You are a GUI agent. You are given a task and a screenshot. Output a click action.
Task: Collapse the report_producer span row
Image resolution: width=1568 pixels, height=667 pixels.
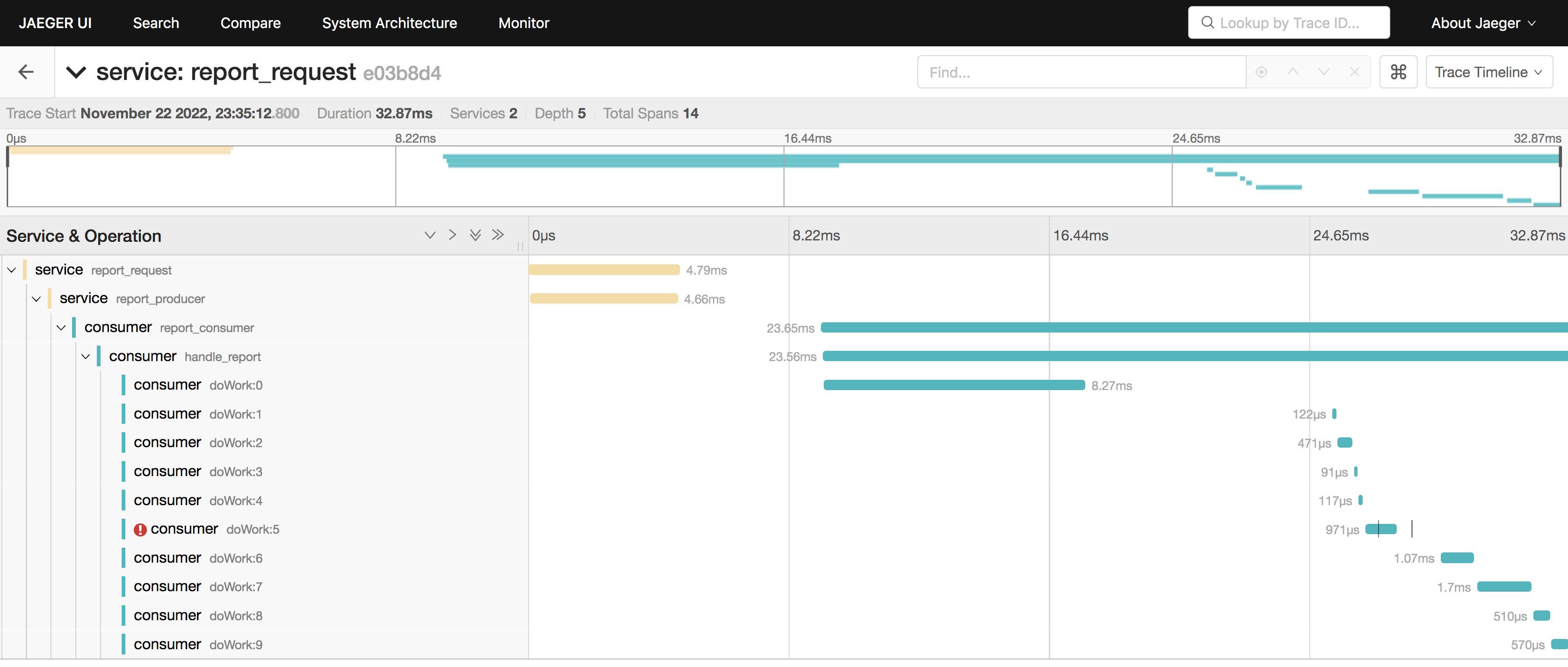36,299
